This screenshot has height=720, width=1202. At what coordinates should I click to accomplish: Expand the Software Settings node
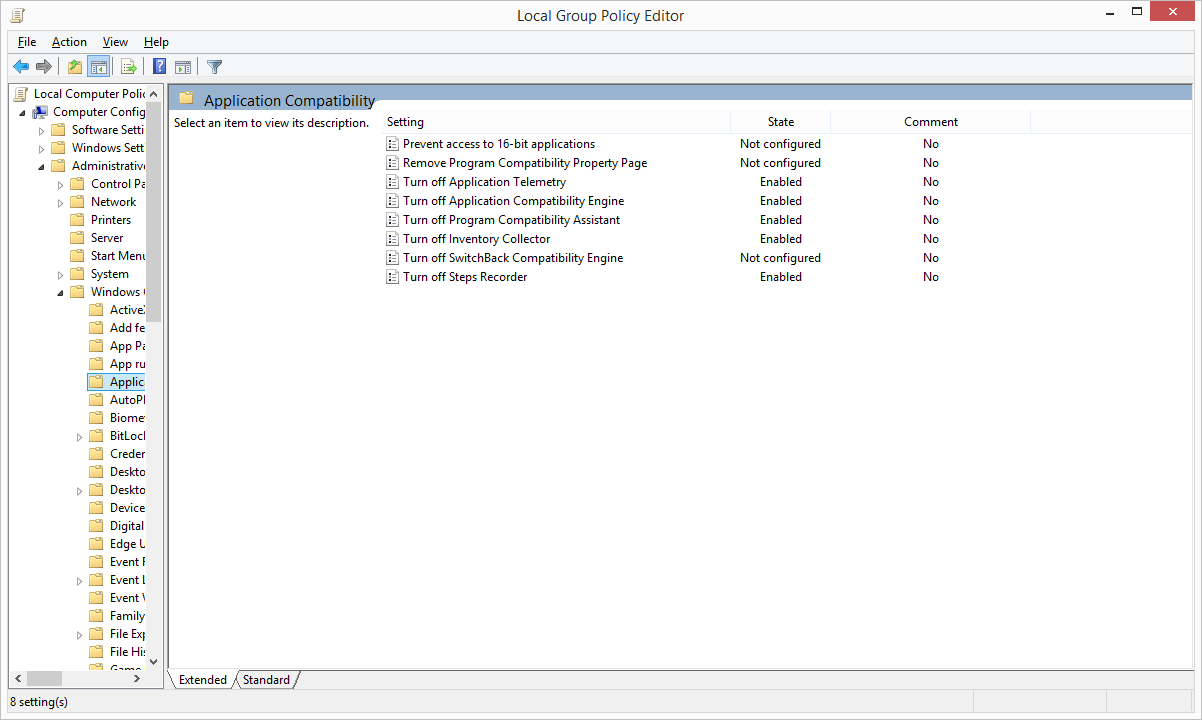tap(41, 130)
